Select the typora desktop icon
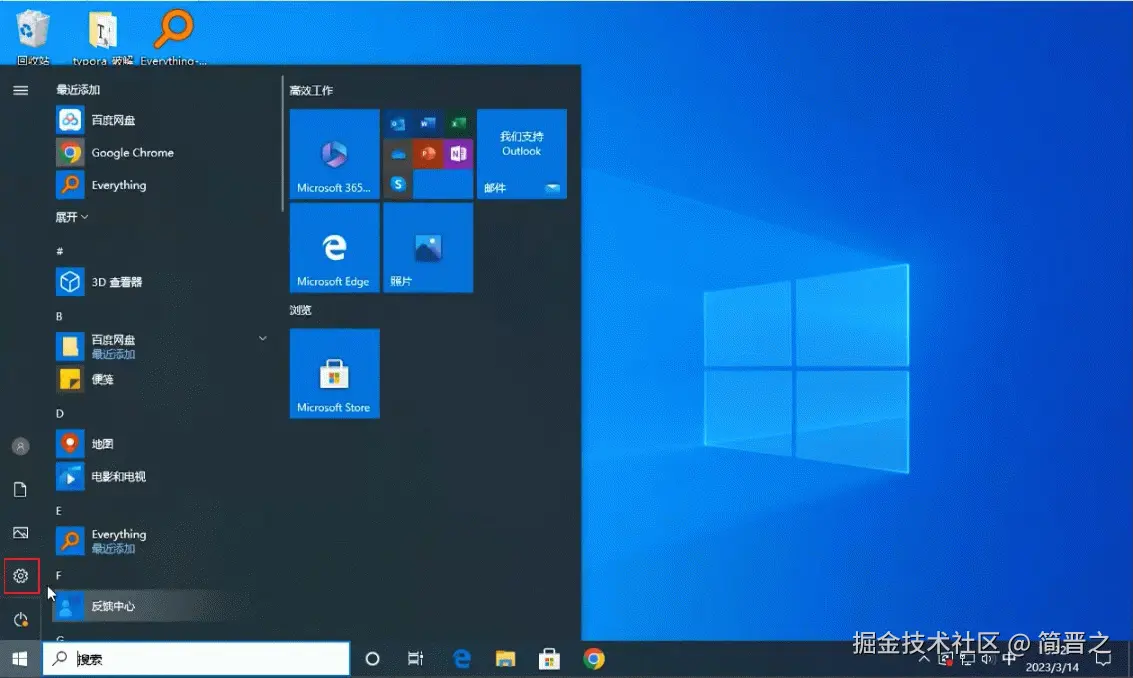1133x678 pixels. (103, 36)
